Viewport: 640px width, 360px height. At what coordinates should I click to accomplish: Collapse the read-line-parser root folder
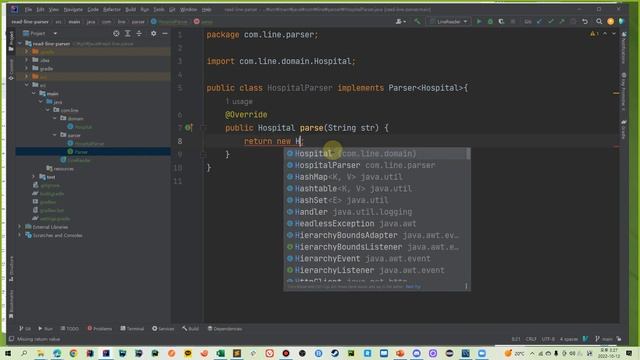20,43
